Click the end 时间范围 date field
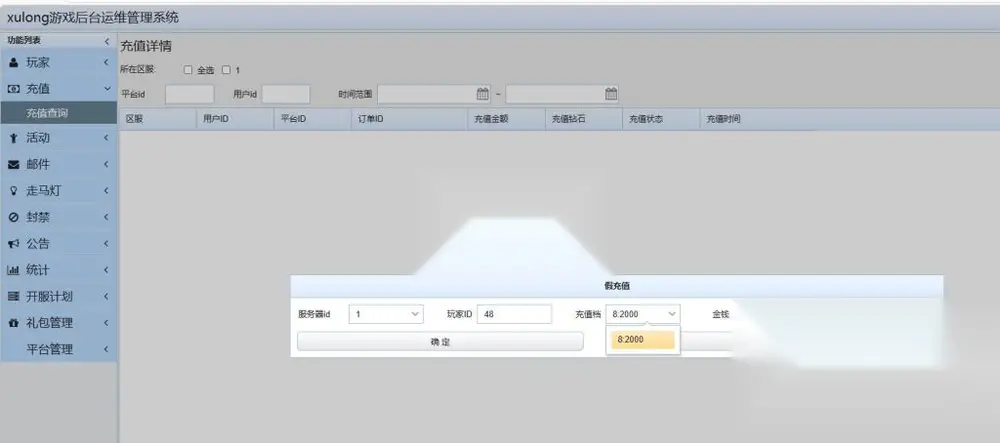Image resolution: width=1000 pixels, height=443 pixels. coord(562,94)
